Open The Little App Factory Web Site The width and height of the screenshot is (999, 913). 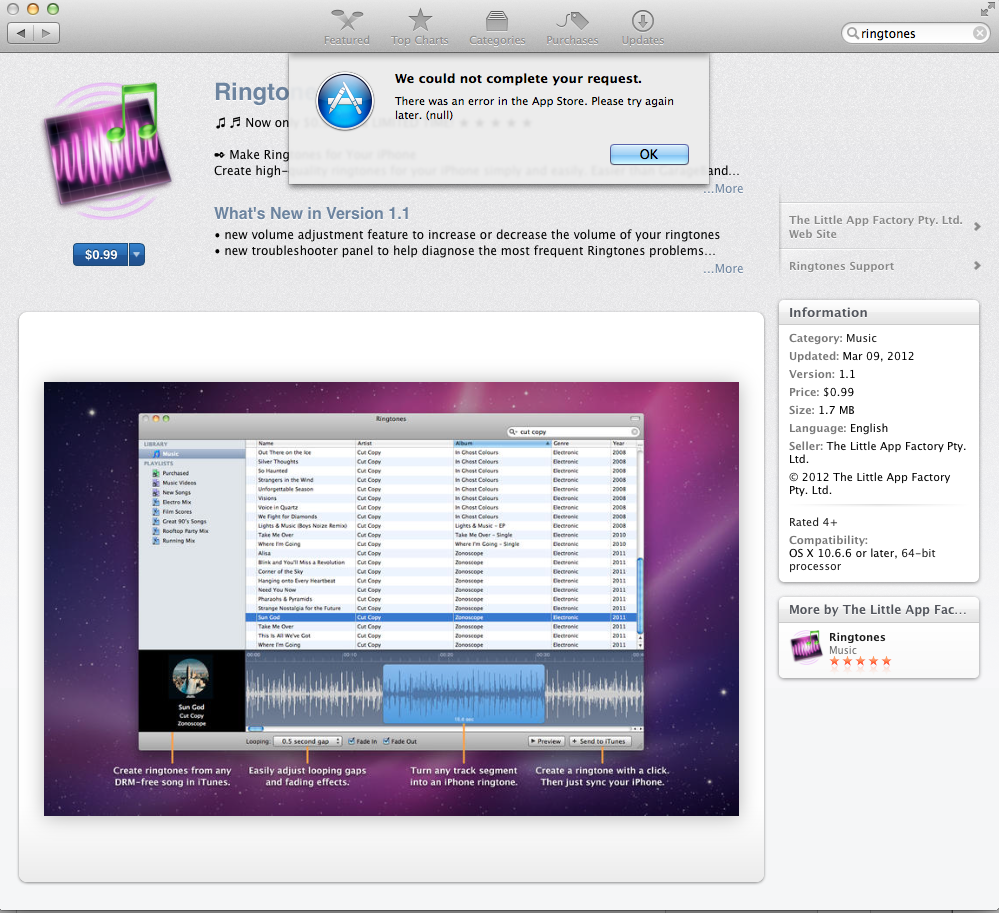point(875,227)
